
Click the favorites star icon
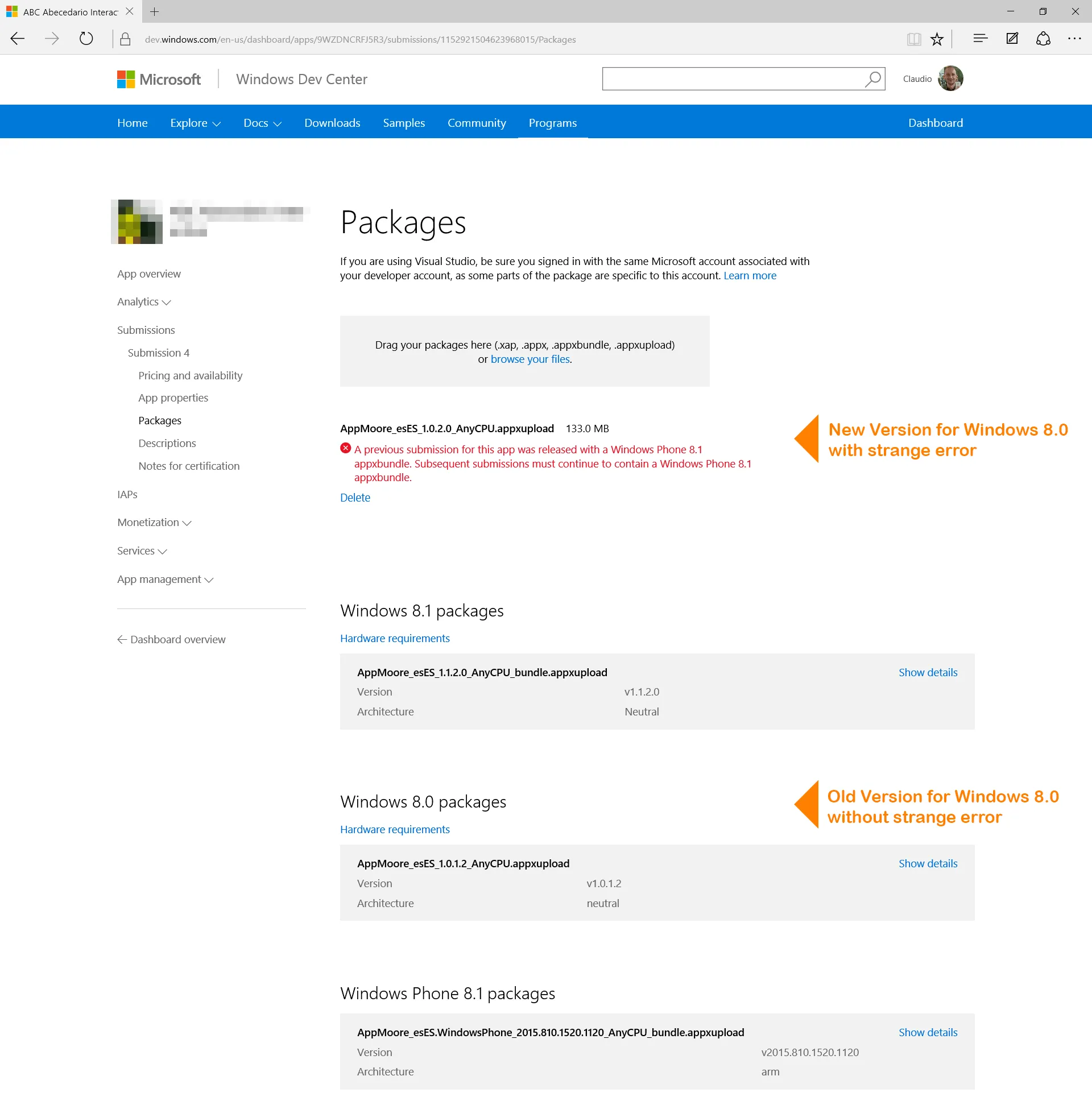click(x=937, y=39)
